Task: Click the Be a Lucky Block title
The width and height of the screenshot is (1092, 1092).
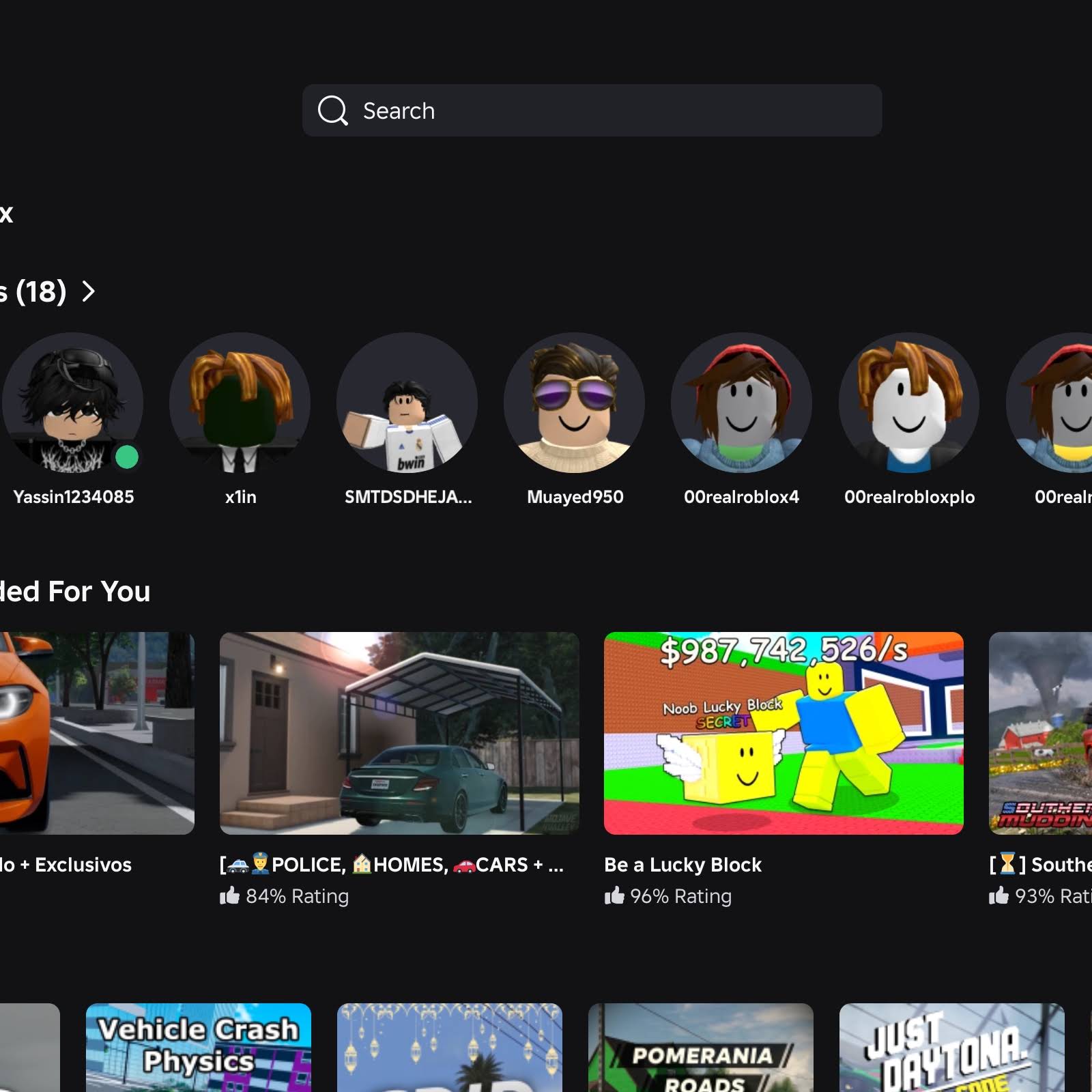Action: (682, 865)
